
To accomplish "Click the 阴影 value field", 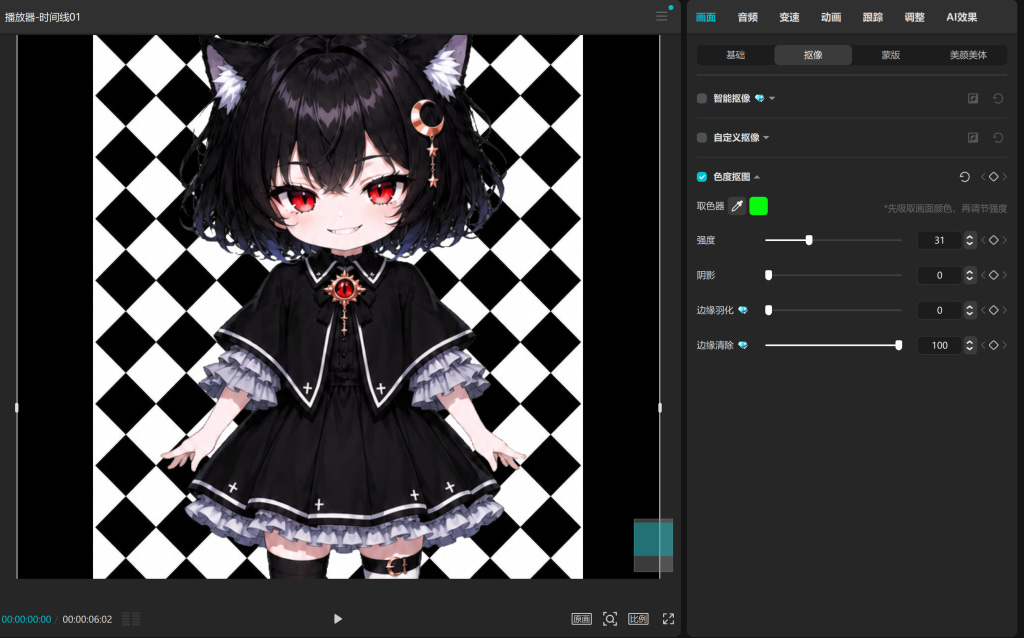I will 940,276.
